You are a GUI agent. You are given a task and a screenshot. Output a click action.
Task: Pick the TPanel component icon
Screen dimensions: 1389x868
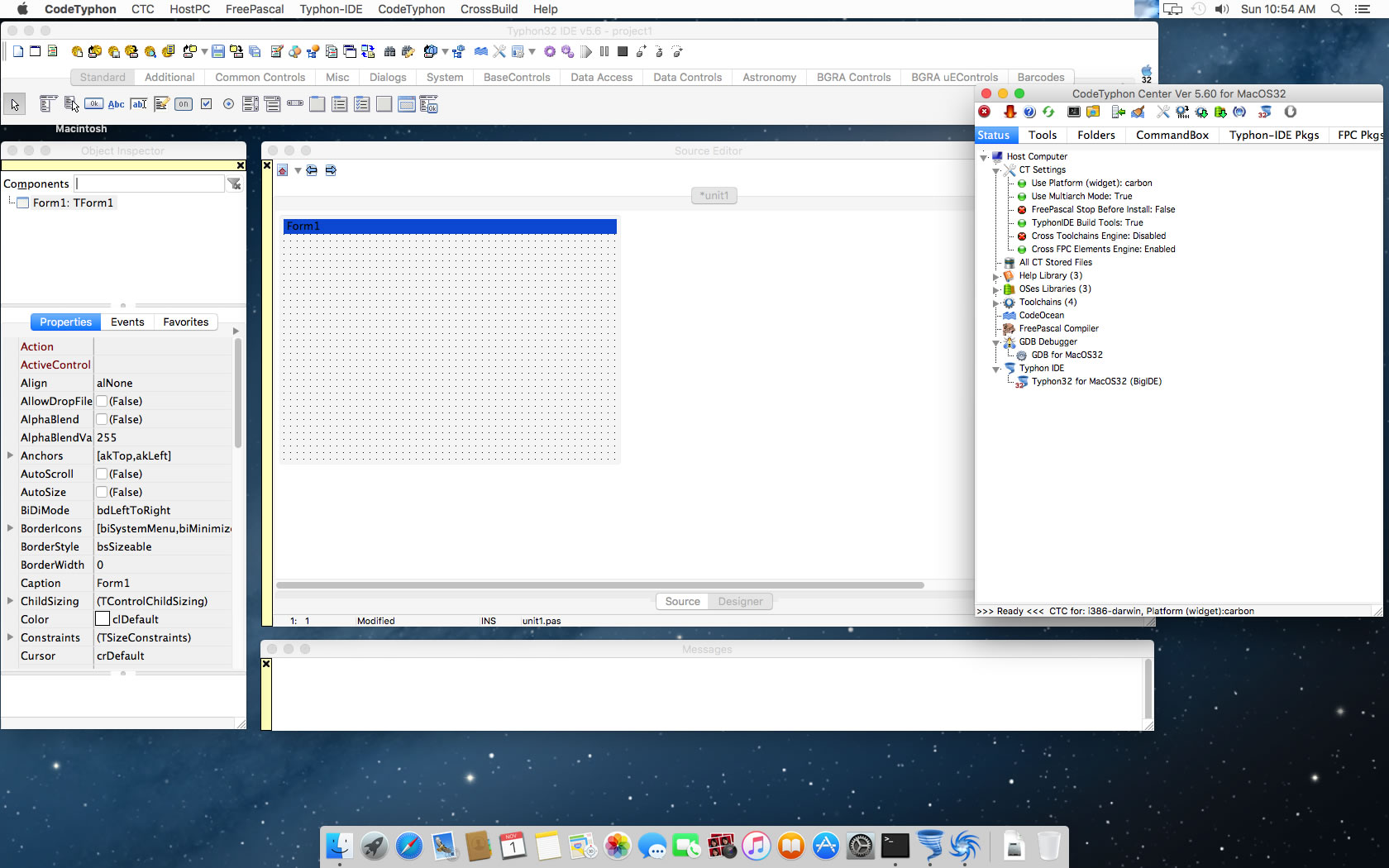point(384,104)
